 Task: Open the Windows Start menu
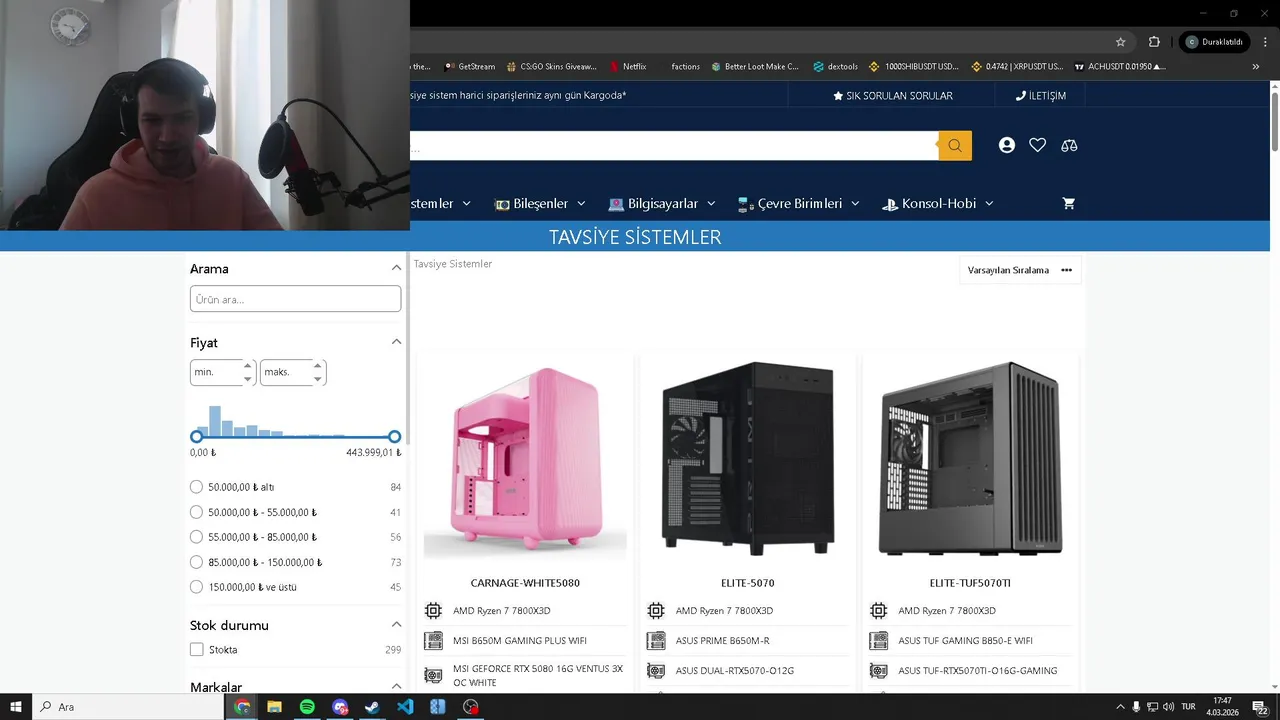click(x=16, y=707)
